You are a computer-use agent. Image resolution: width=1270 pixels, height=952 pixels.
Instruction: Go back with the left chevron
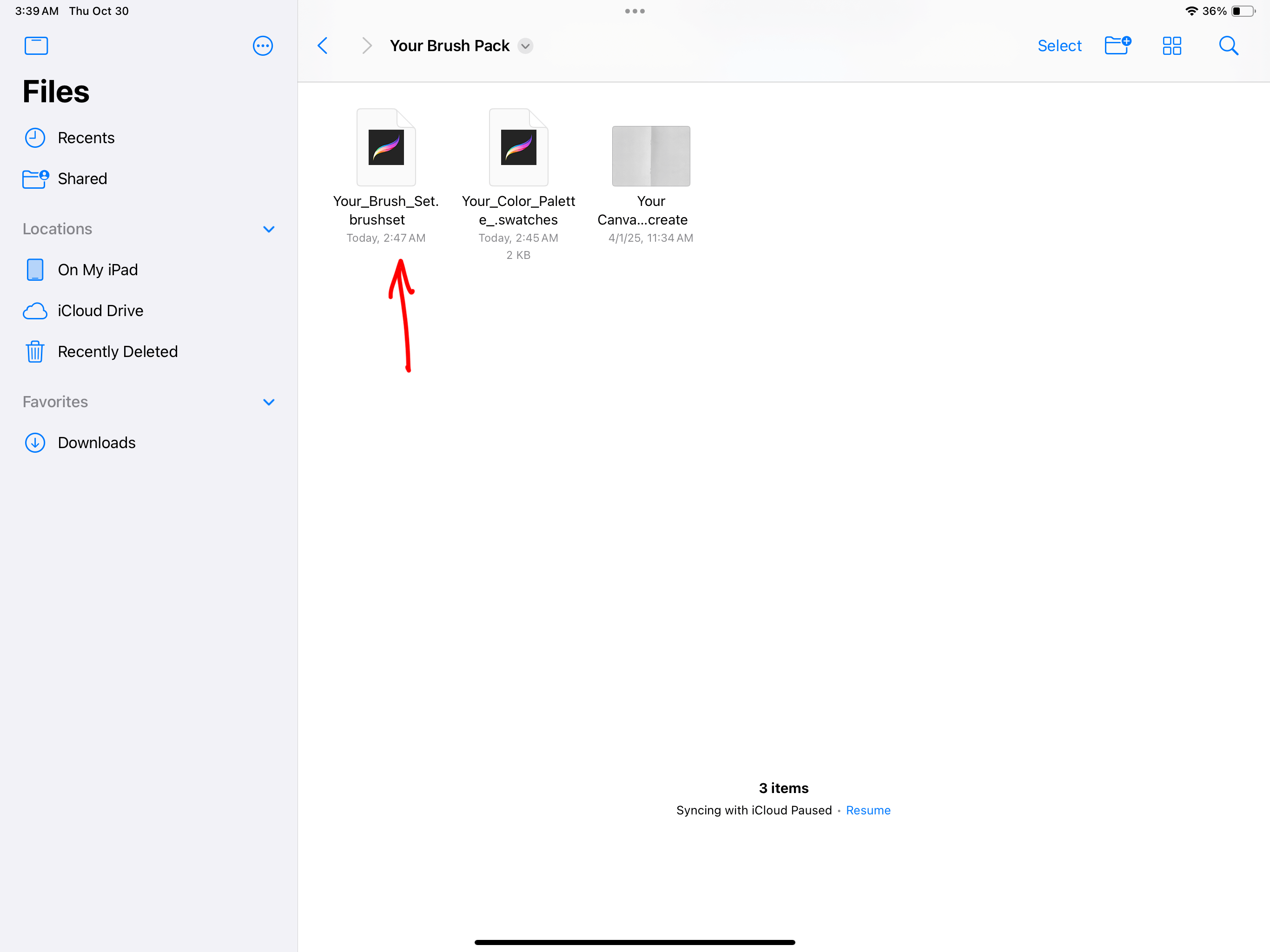point(323,46)
